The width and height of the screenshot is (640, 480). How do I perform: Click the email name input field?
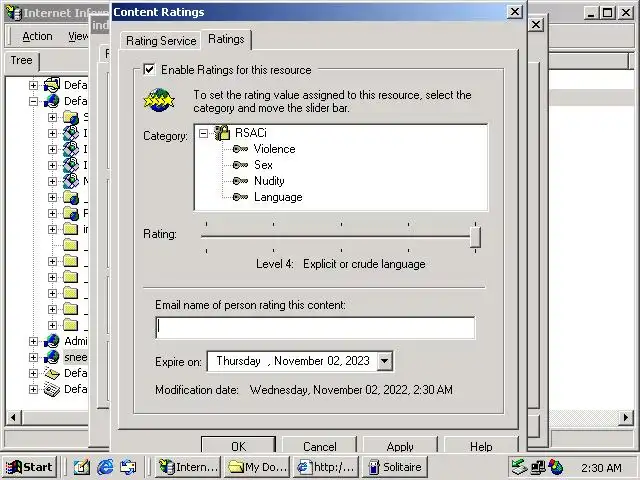(315, 328)
